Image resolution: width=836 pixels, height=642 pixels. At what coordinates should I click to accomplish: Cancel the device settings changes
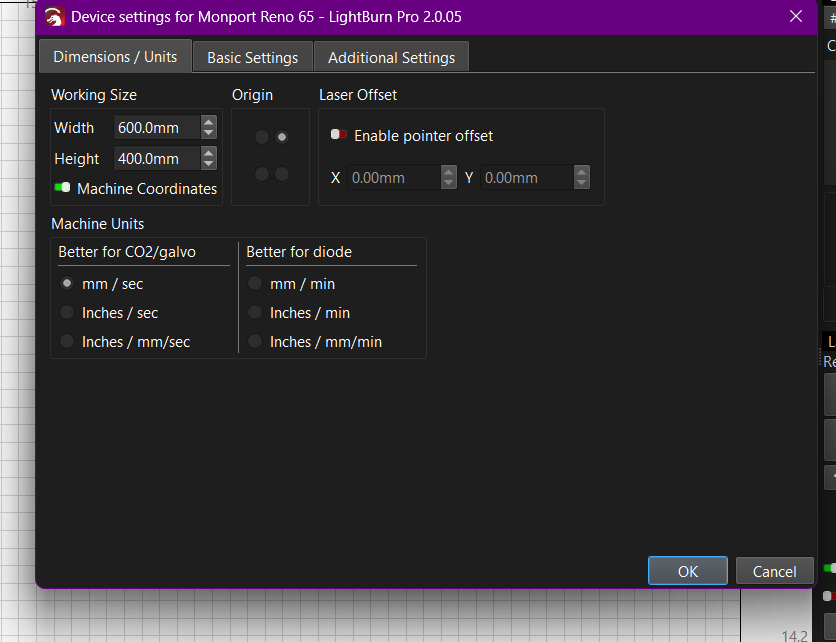tap(774, 571)
